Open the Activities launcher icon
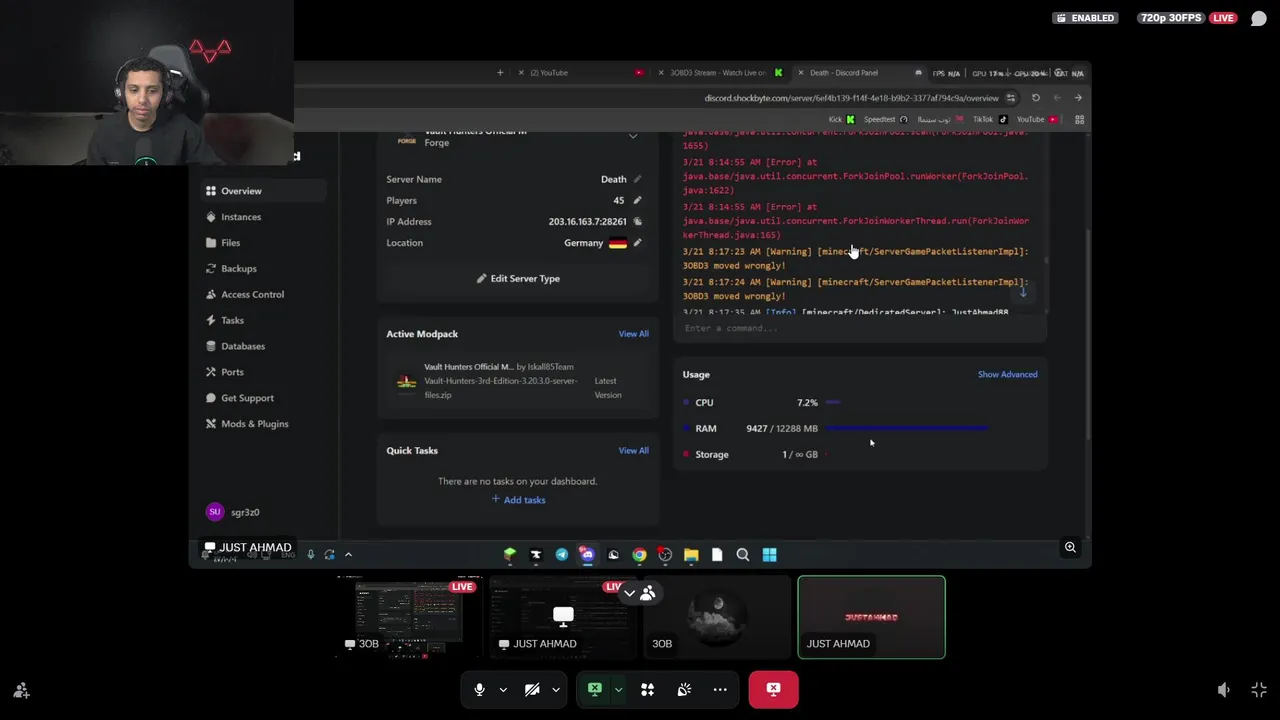Screen dimensions: 1280x720 coord(647,690)
